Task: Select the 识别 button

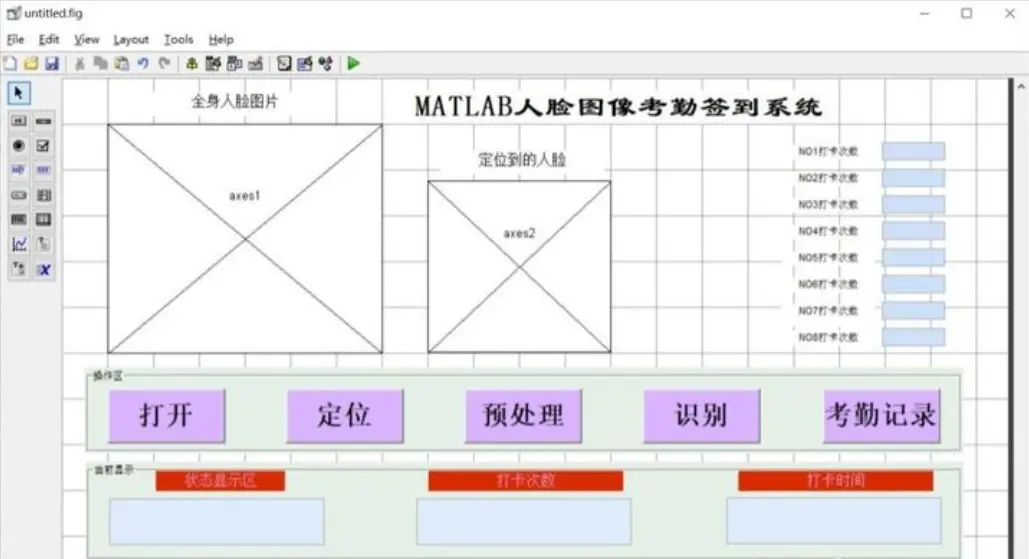Action: pyautogui.click(x=702, y=416)
